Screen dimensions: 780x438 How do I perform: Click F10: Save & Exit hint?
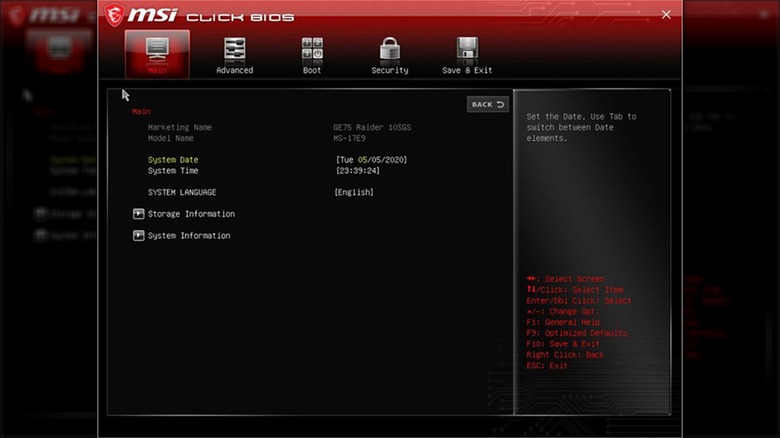pyautogui.click(x=563, y=344)
